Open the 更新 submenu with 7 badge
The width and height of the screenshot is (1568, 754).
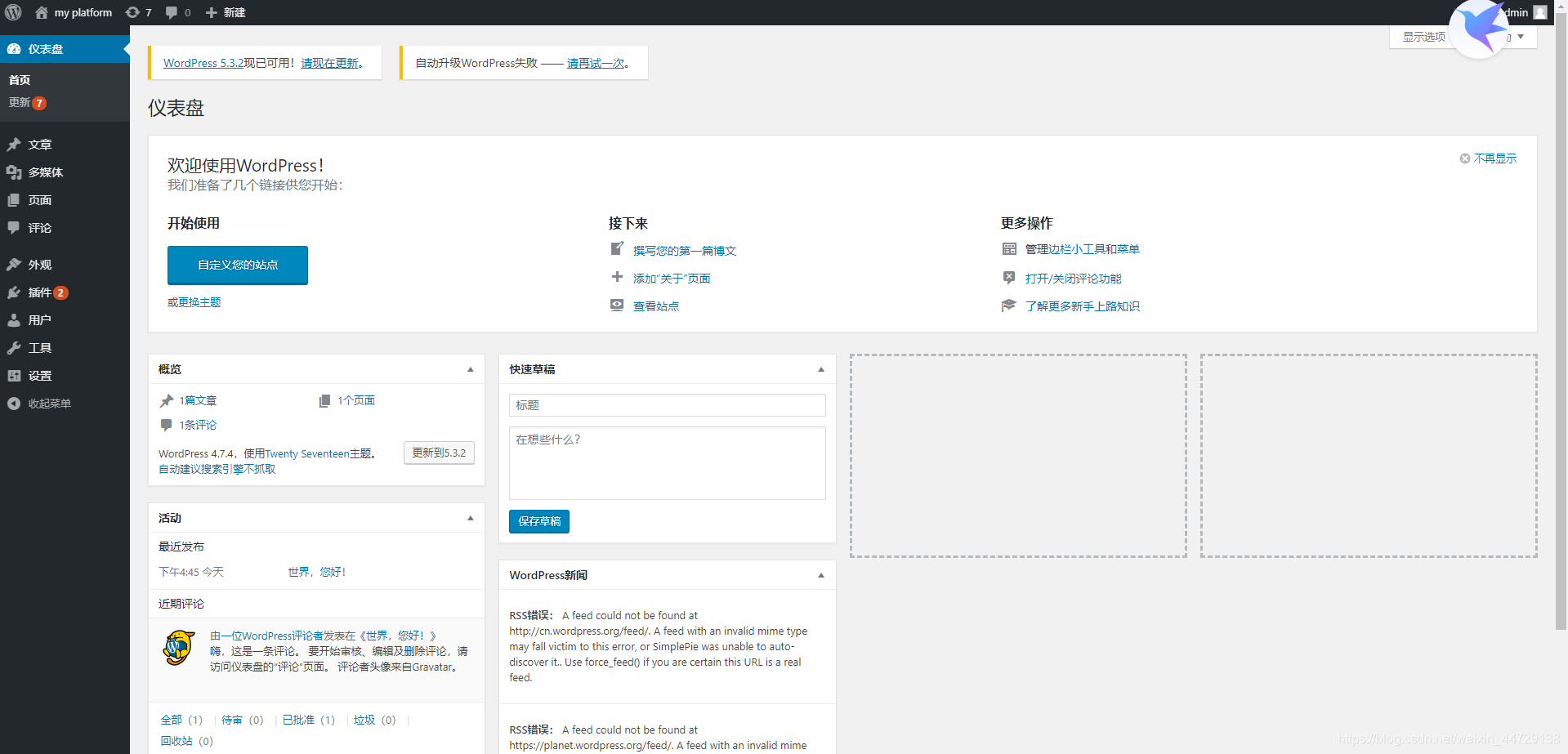coord(28,103)
